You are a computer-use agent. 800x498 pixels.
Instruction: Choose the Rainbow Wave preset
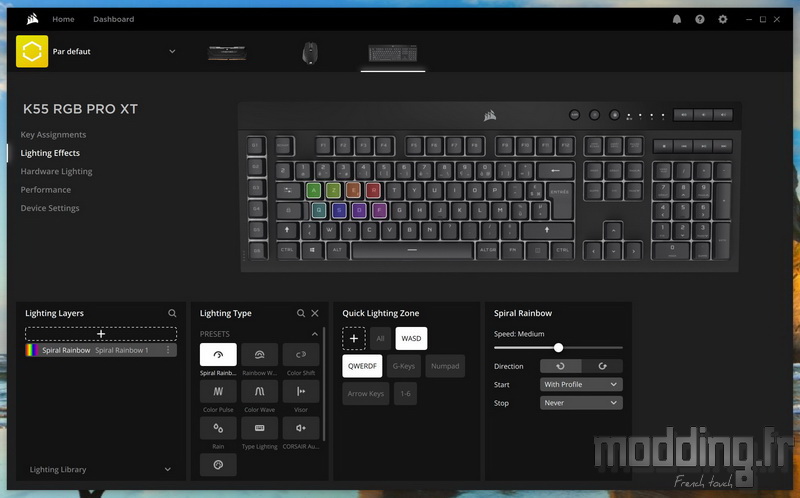[x=259, y=355]
